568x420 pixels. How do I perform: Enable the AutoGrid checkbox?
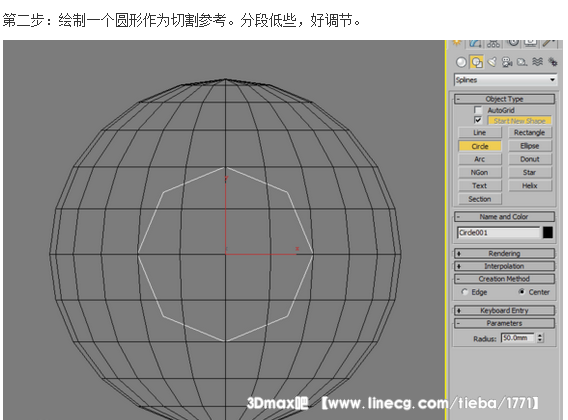(x=478, y=110)
